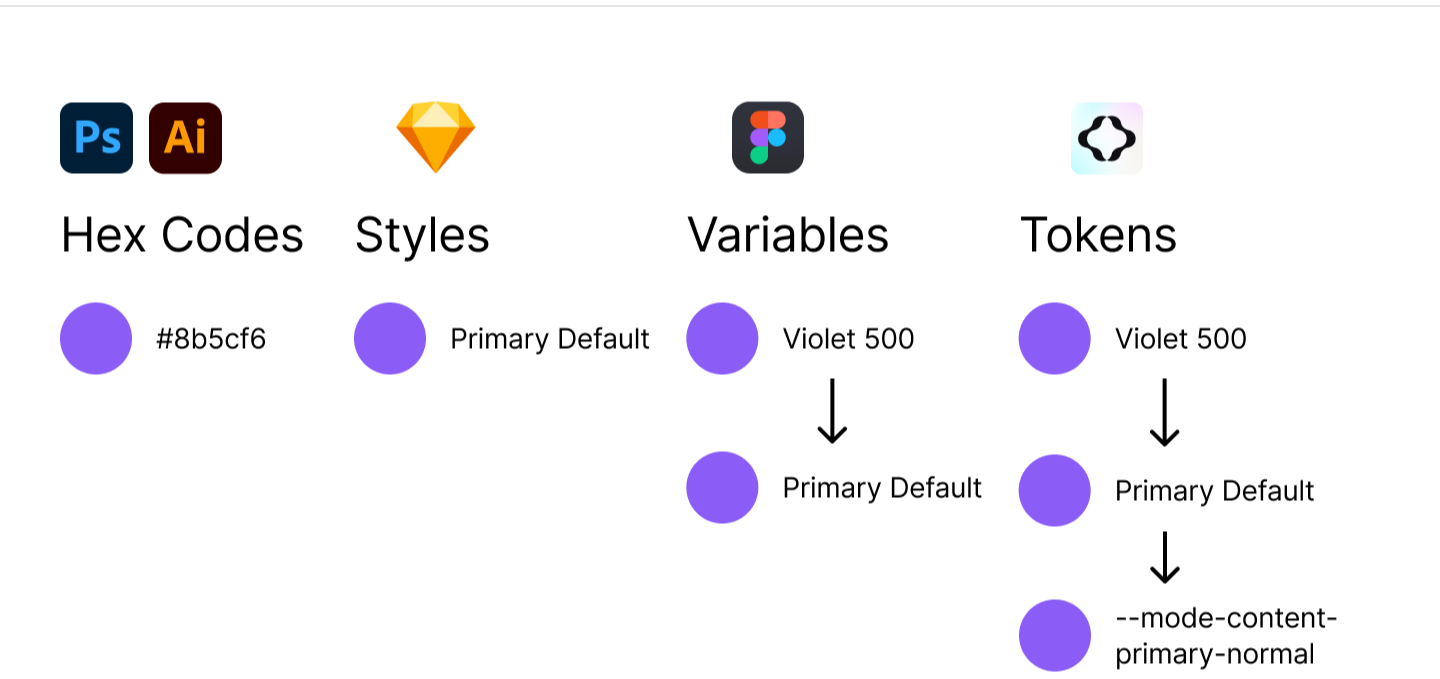Select the Tokens Primary Default swatch
The height and width of the screenshot is (679, 1440).
tap(1055, 490)
